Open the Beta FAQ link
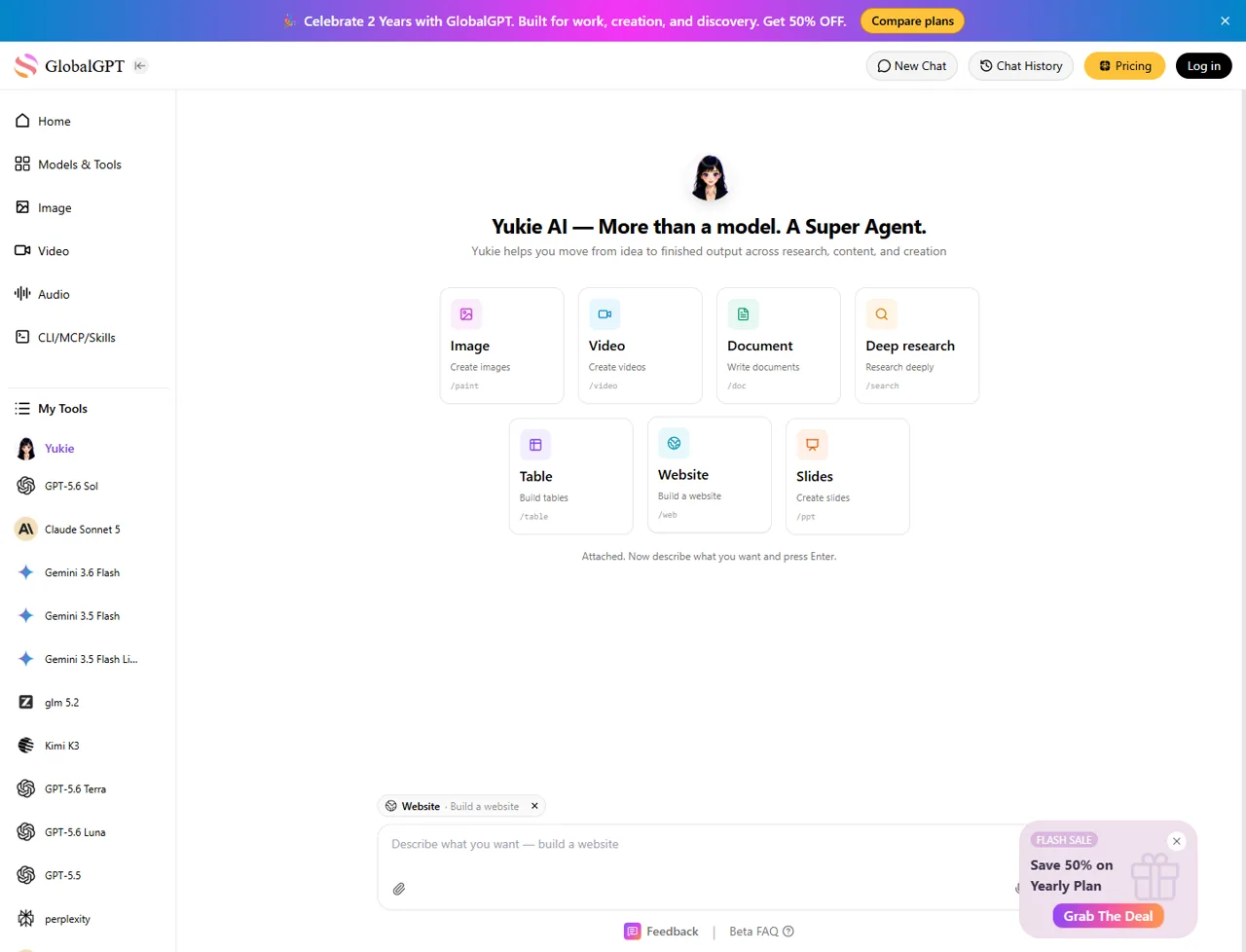This screenshot has width=1246, height=952. click(x=761, y=932)
